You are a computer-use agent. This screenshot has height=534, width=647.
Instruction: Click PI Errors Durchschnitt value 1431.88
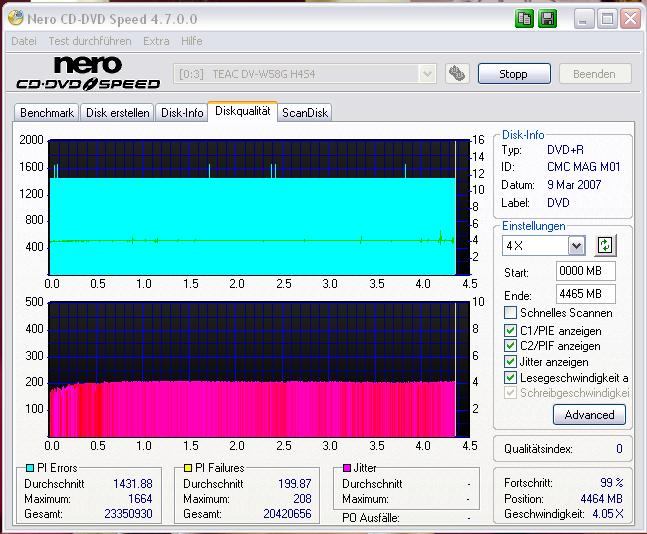[x=133, y=483]
